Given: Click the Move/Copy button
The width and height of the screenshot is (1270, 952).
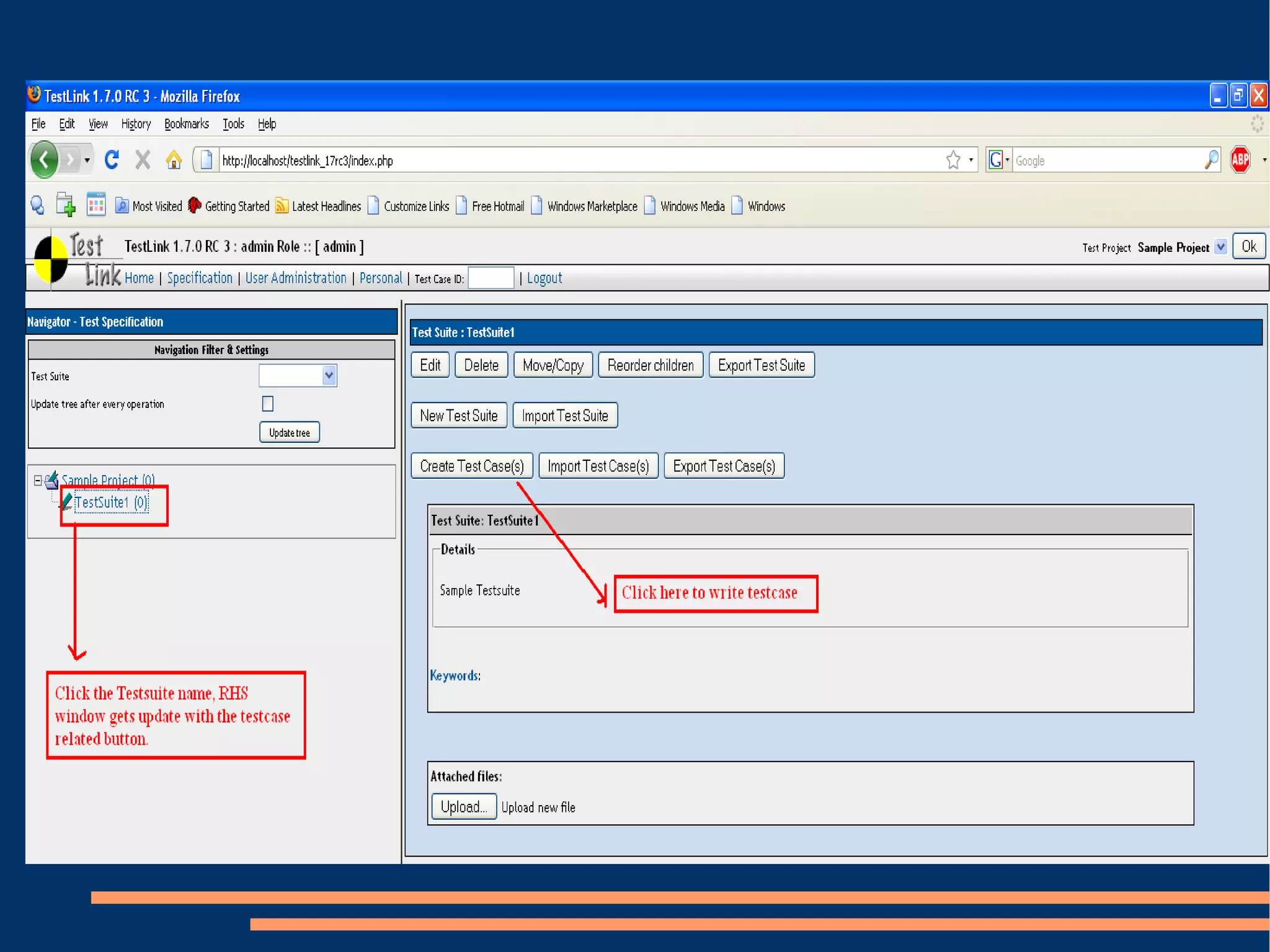Looking at the screenshot, I should click(553, 365).
